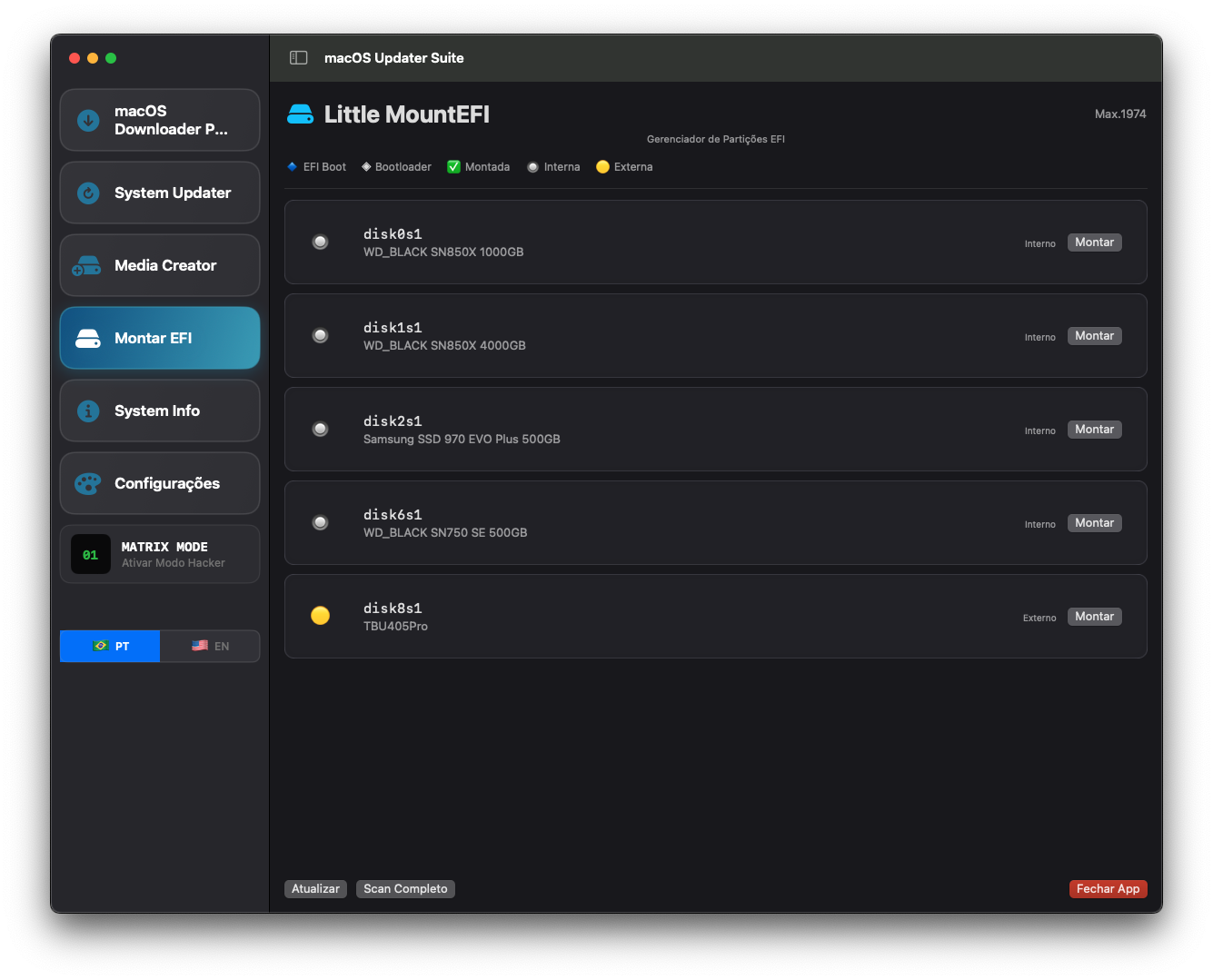Image resolution: width=1213 pixels, height=980 pixels.
Task: Mount the Samsung SSD 970 EVO partition
Action: coord(1094,430)
